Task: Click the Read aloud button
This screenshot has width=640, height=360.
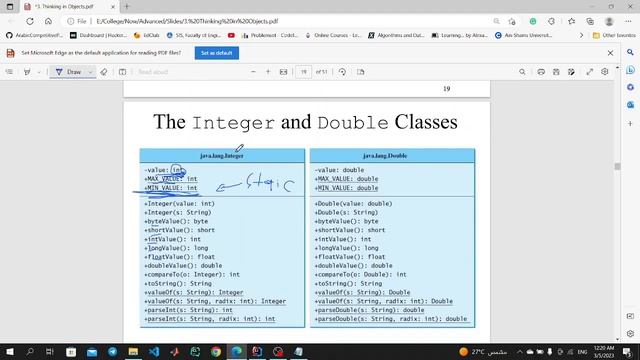Action: click(153, 72)
